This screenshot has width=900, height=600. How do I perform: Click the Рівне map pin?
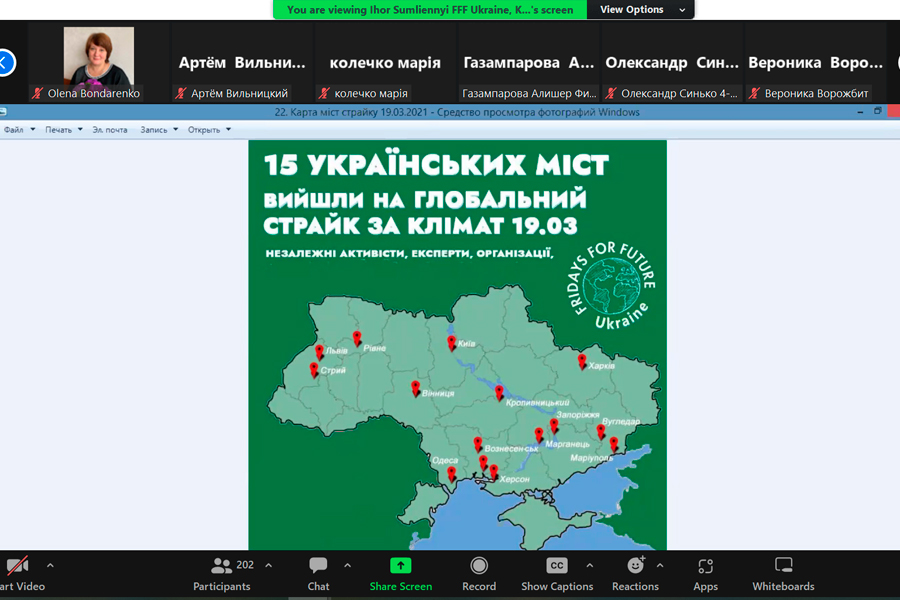[357, 339]
